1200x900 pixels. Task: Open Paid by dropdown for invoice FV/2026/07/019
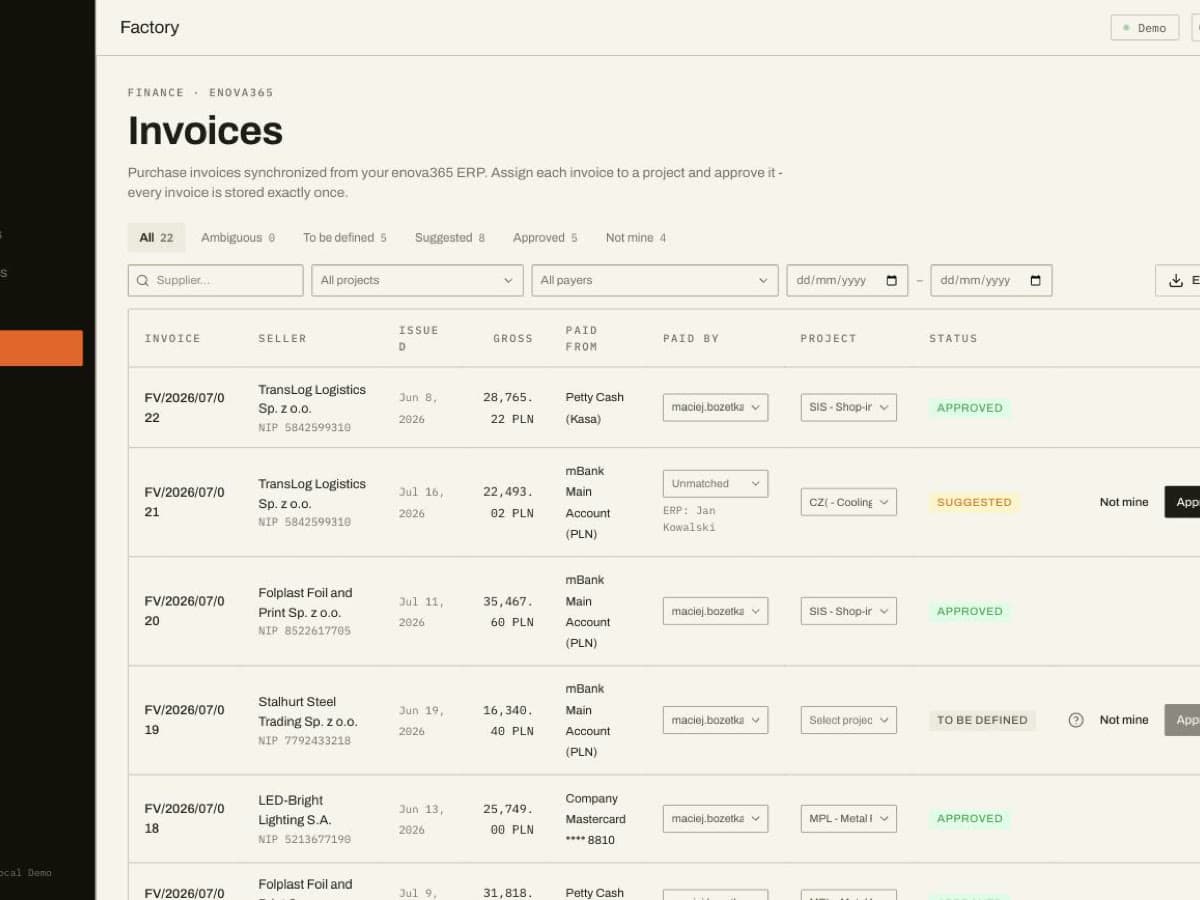pyautogui.click(x=715, y=720)
